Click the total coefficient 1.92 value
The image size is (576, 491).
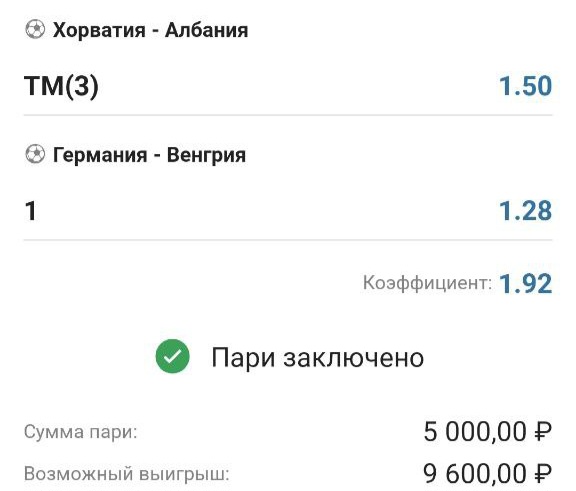pyautogui.click(x=525, y=284)
